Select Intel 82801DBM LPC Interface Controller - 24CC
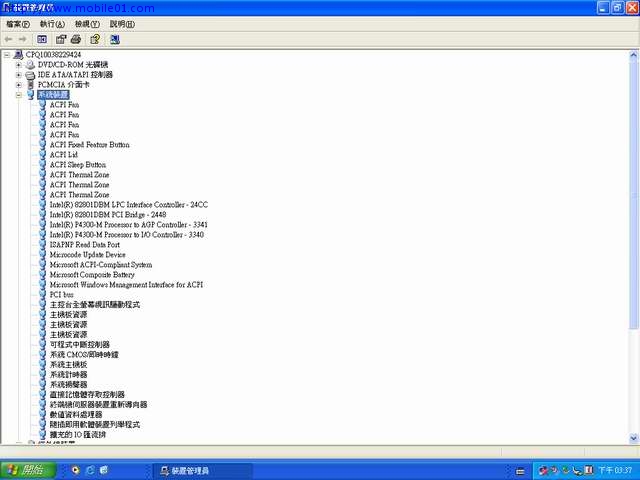640x480 pixels. click(129, 204)
